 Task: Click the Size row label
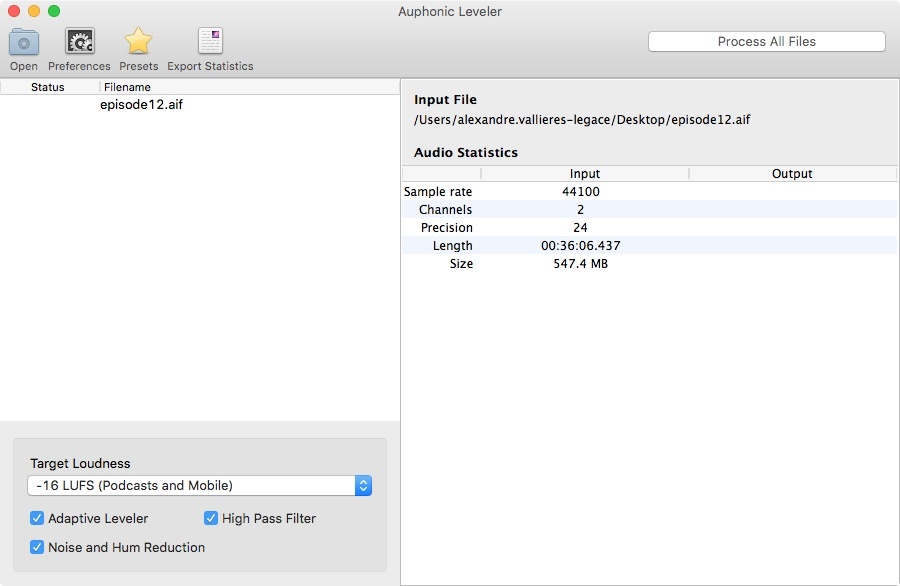tap(461, 263)
